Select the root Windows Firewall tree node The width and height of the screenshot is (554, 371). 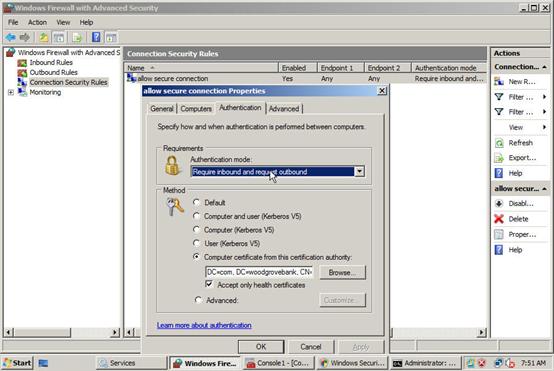click(69, 53)
